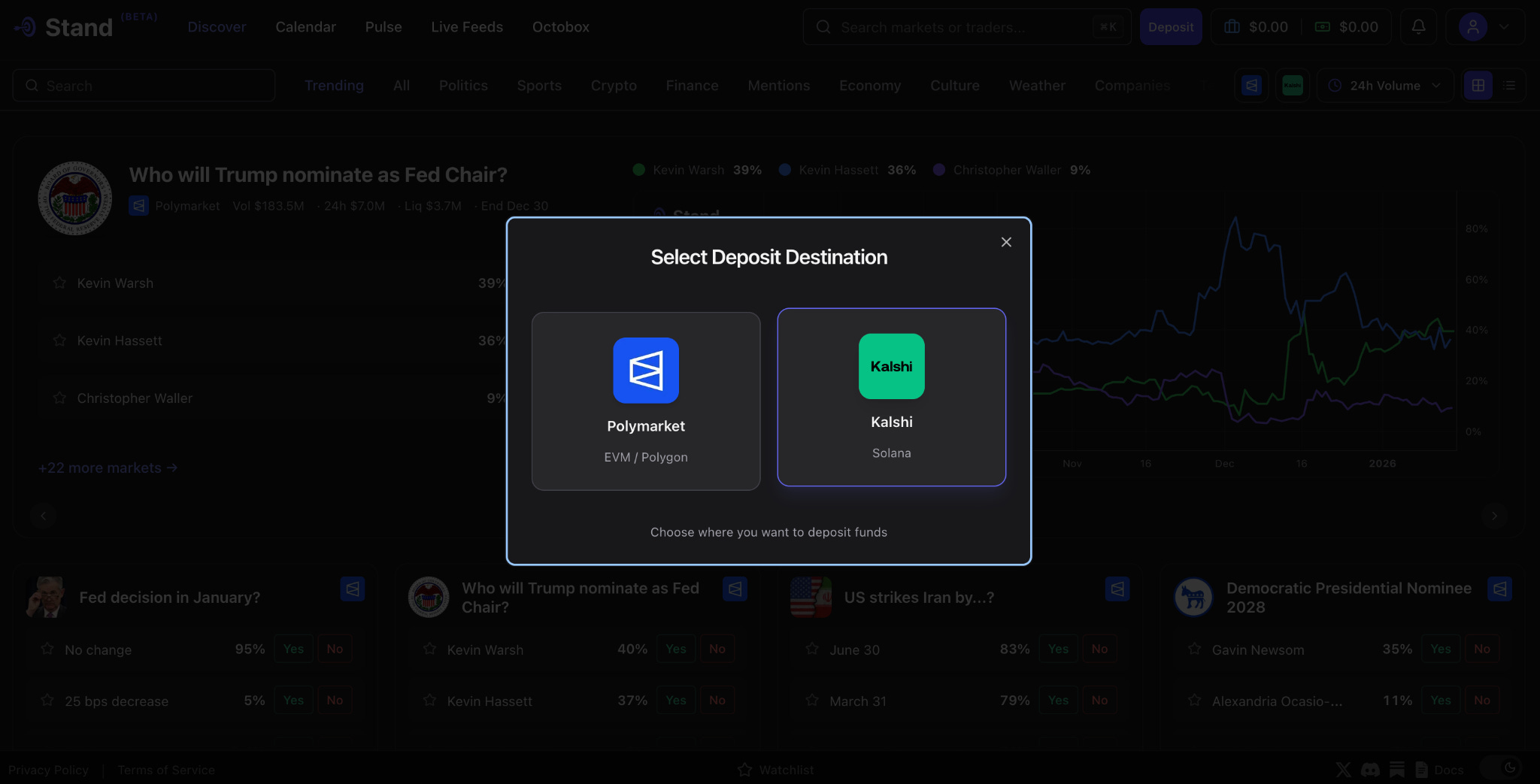Select the Economy category

tap(870, 86)
